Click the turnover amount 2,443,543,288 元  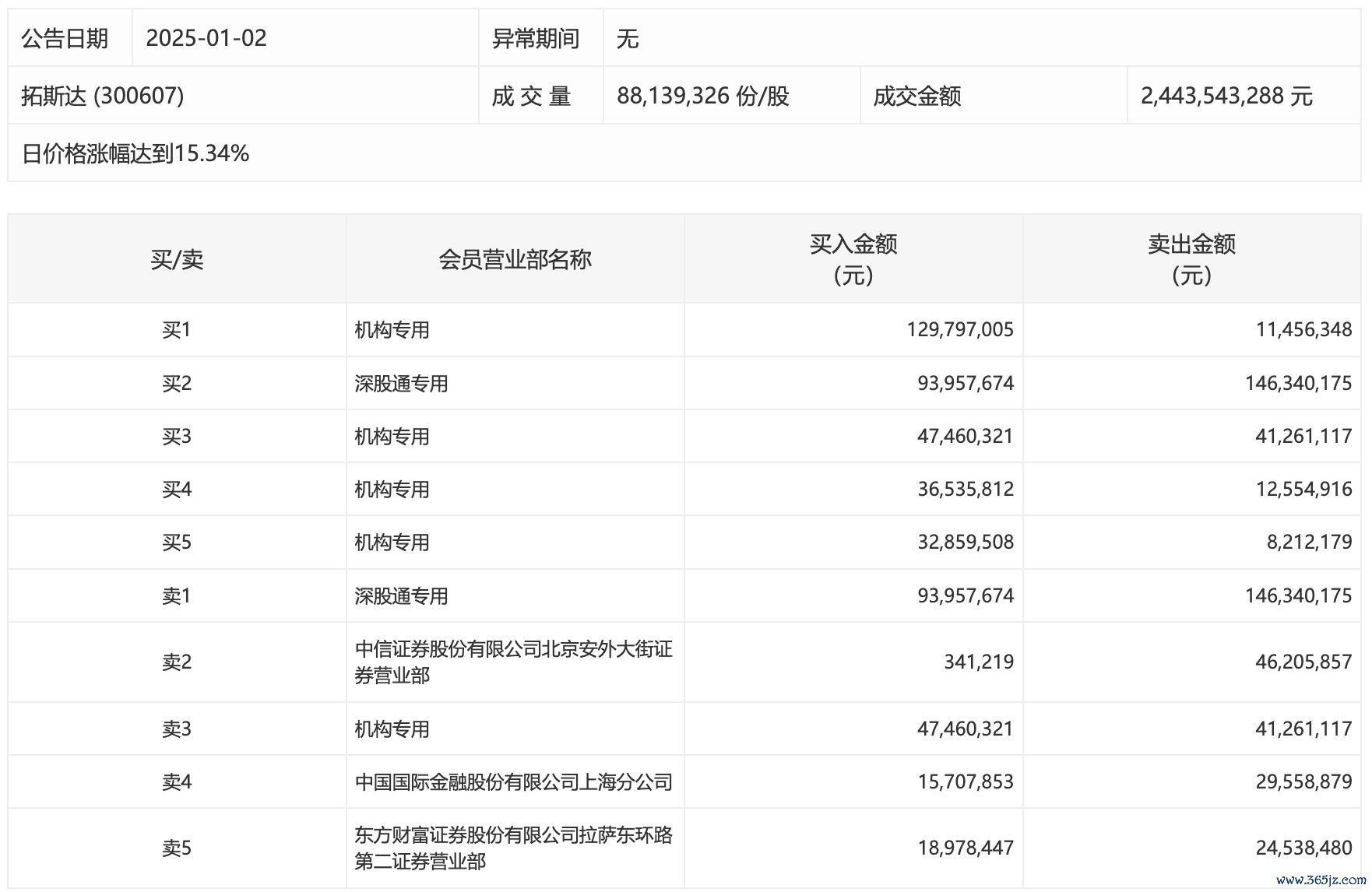pyautogui.click(x=1226, y=96)
